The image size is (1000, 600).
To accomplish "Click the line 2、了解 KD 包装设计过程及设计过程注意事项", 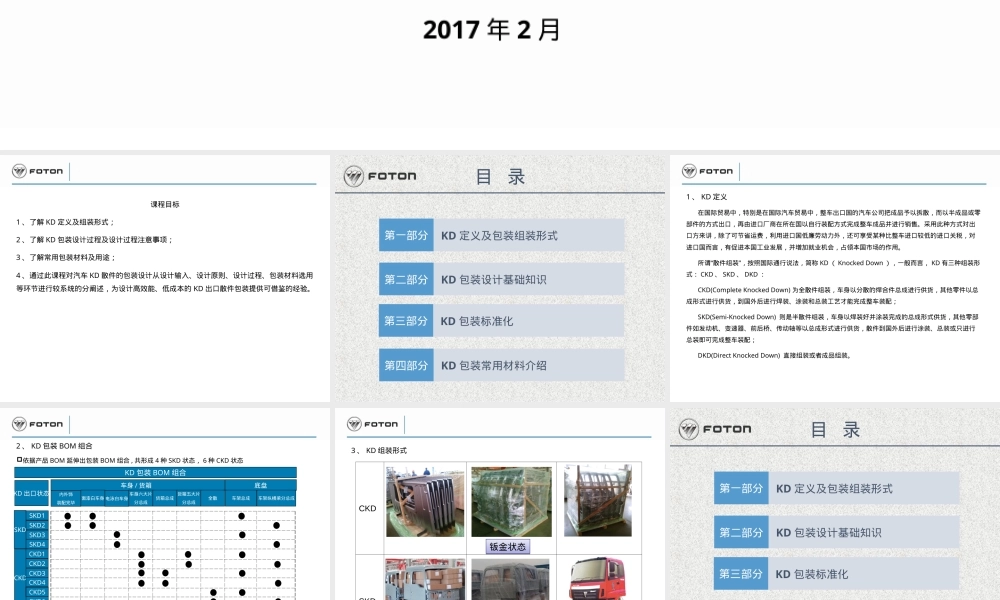I will tap(94, 240).
